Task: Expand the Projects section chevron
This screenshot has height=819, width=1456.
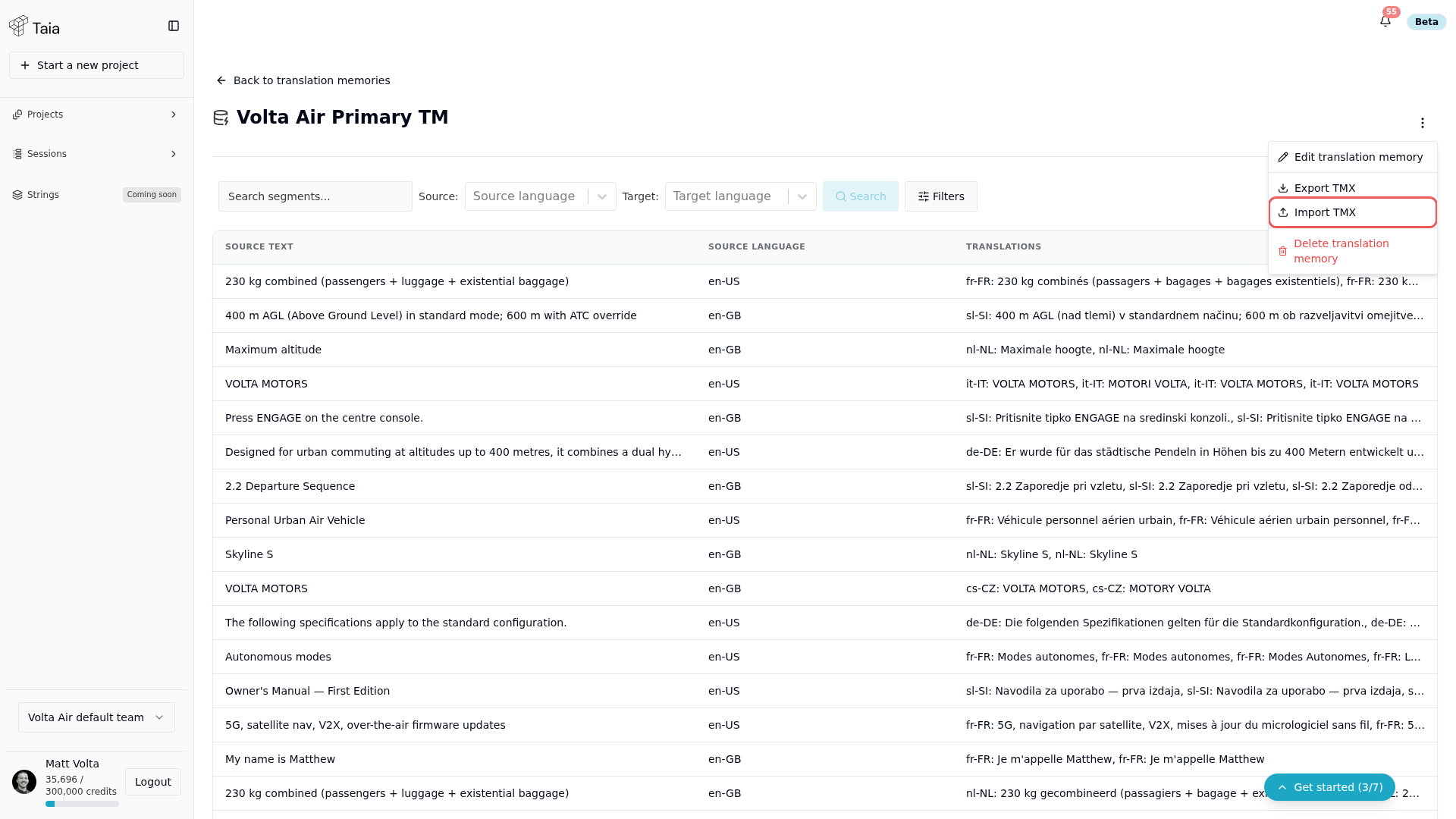Action: tap(174, 115)
